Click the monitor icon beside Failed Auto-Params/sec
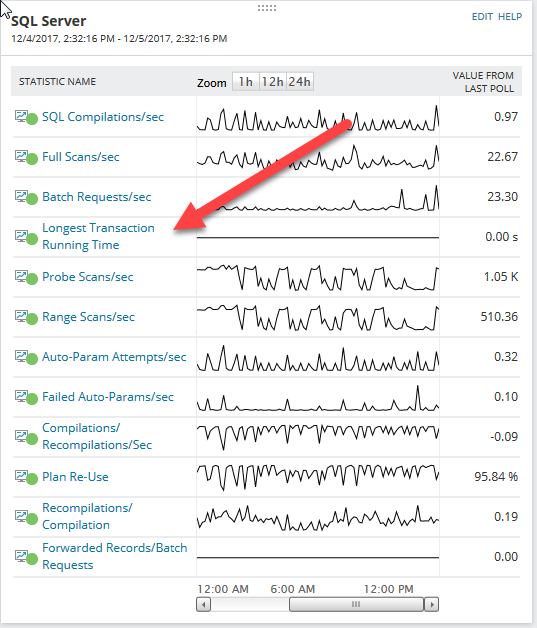The width and height of the screenshot is (537, 628). tap(22, 397)
